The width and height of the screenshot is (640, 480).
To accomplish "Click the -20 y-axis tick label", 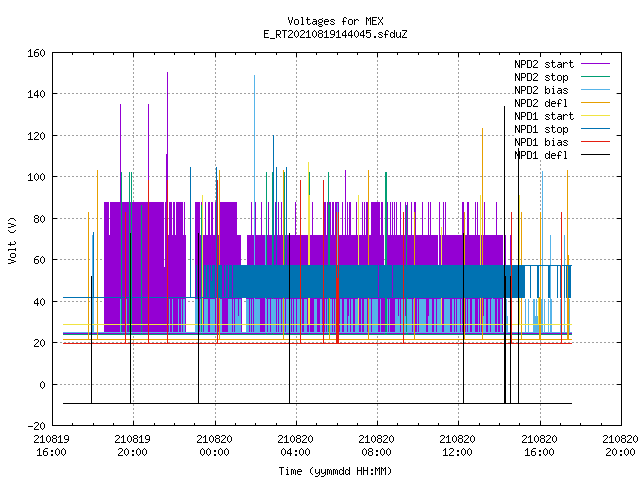I will tap(36, 426).
